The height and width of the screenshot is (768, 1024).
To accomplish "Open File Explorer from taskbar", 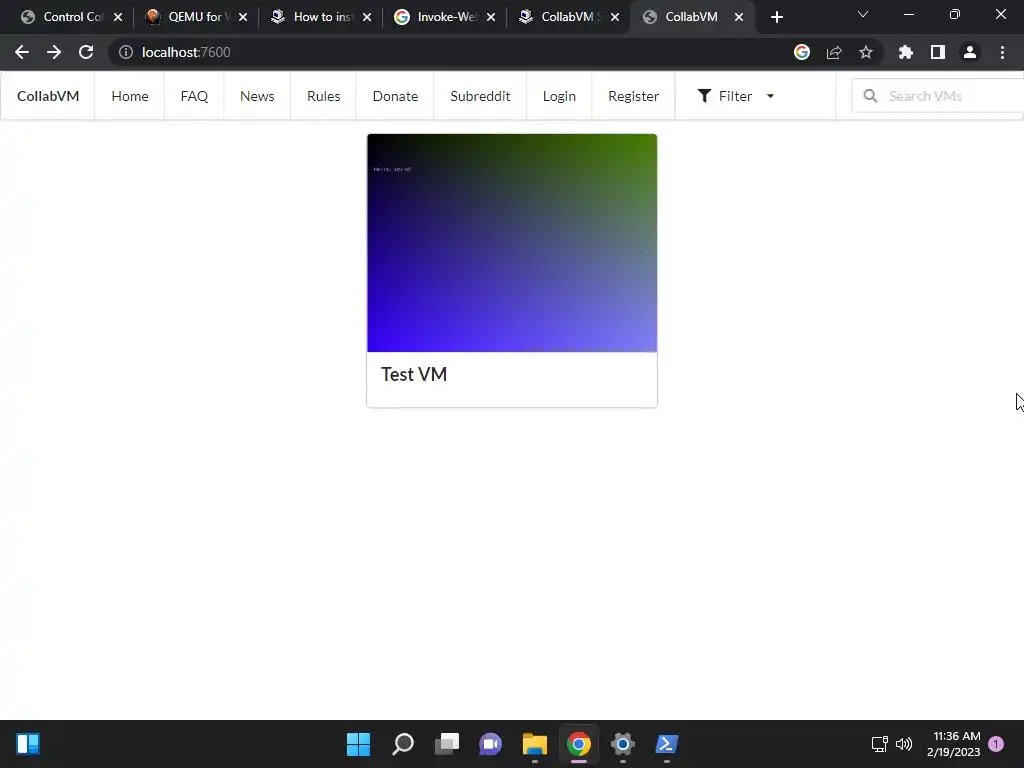I will pyautogui.click(x=534, y=744).
